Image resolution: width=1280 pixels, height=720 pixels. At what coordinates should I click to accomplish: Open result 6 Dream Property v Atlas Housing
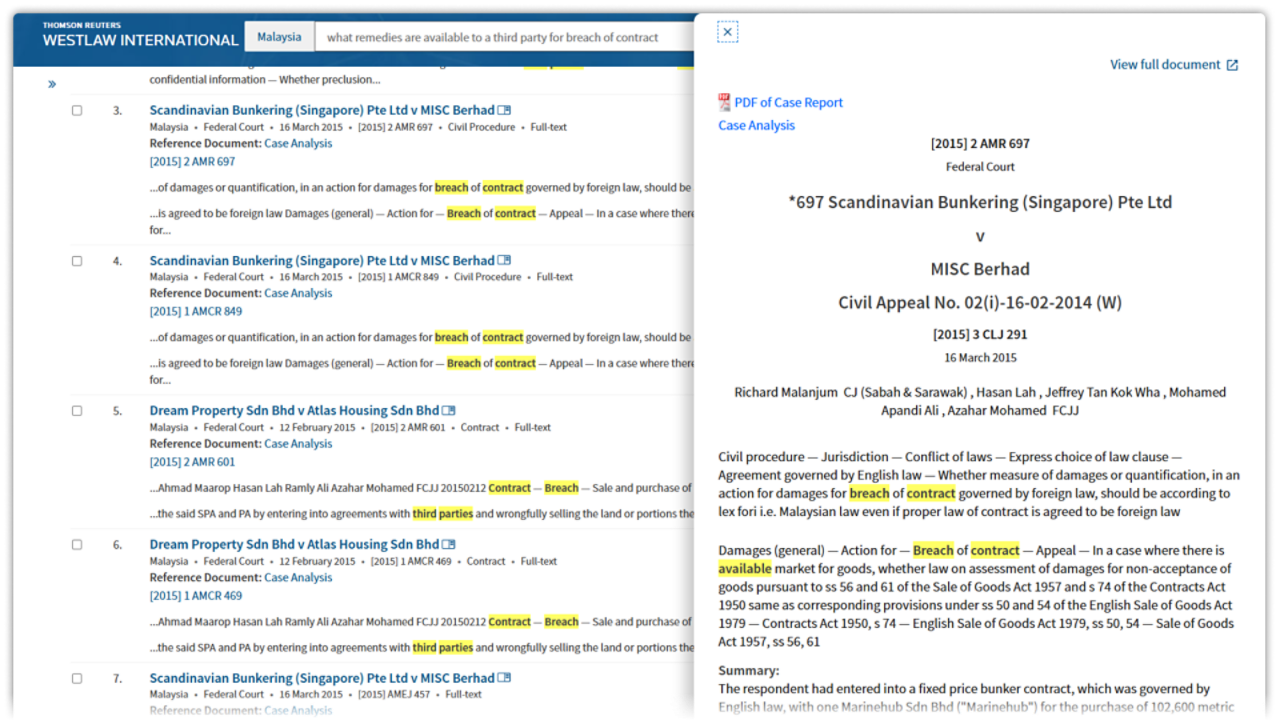(295, 544)
